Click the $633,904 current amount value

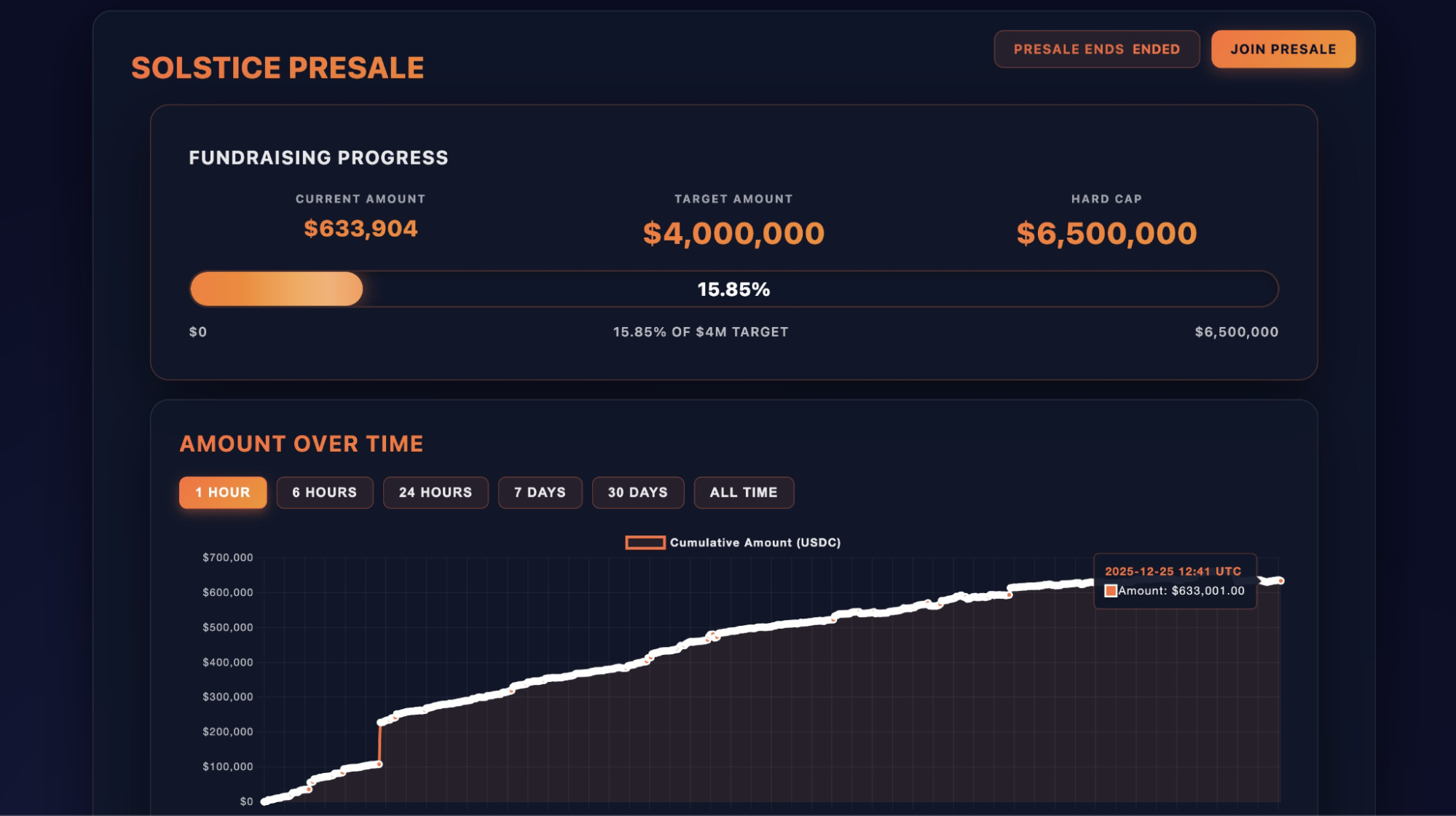click(361, 229)
